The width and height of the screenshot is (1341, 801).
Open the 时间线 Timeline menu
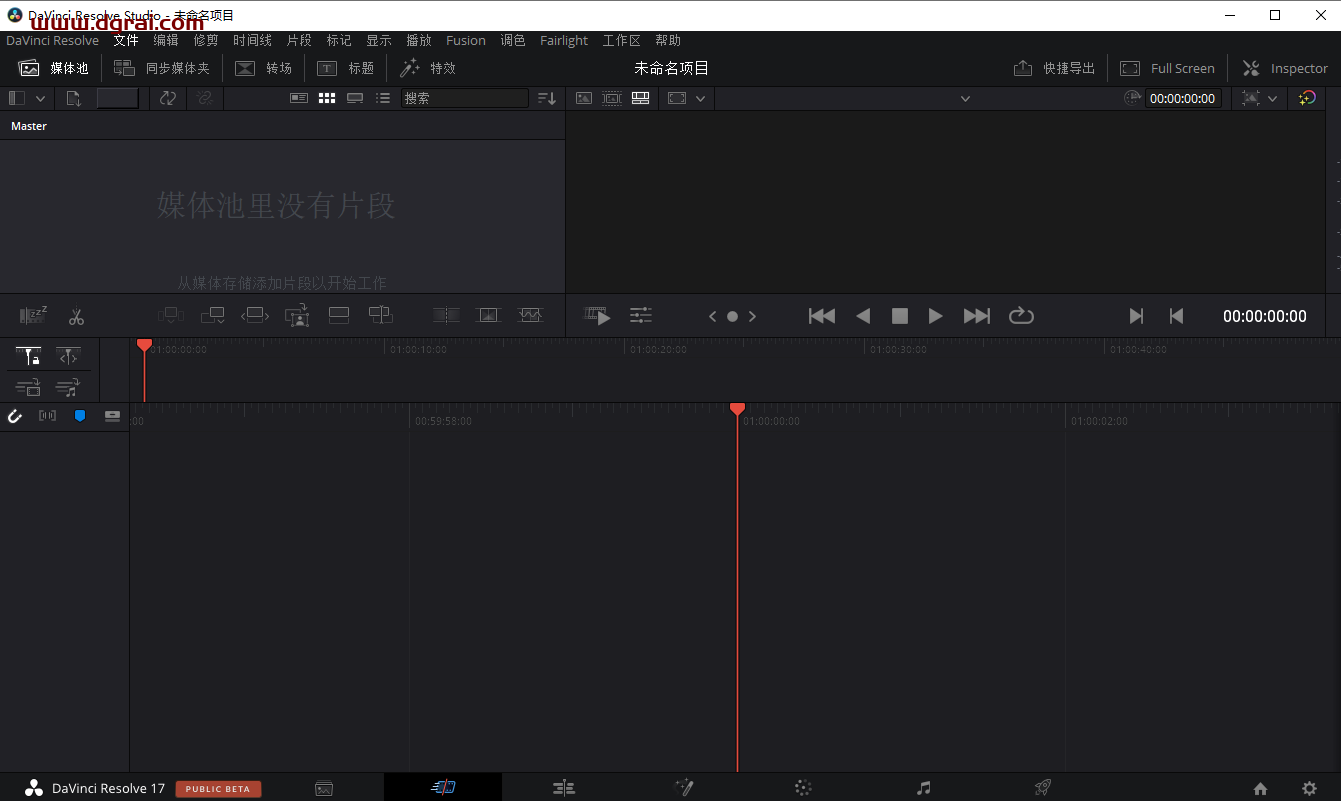pyautogui.click(x=251, y=40)
